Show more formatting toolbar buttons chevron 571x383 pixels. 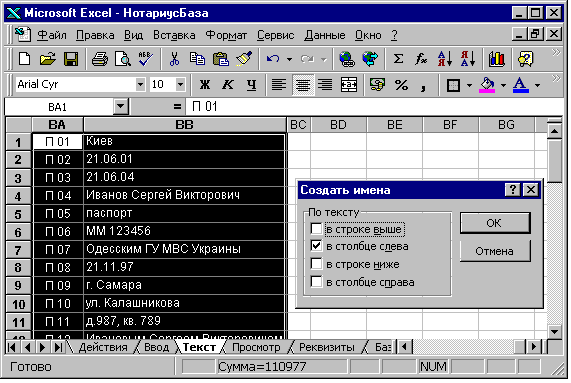point(556,78)
